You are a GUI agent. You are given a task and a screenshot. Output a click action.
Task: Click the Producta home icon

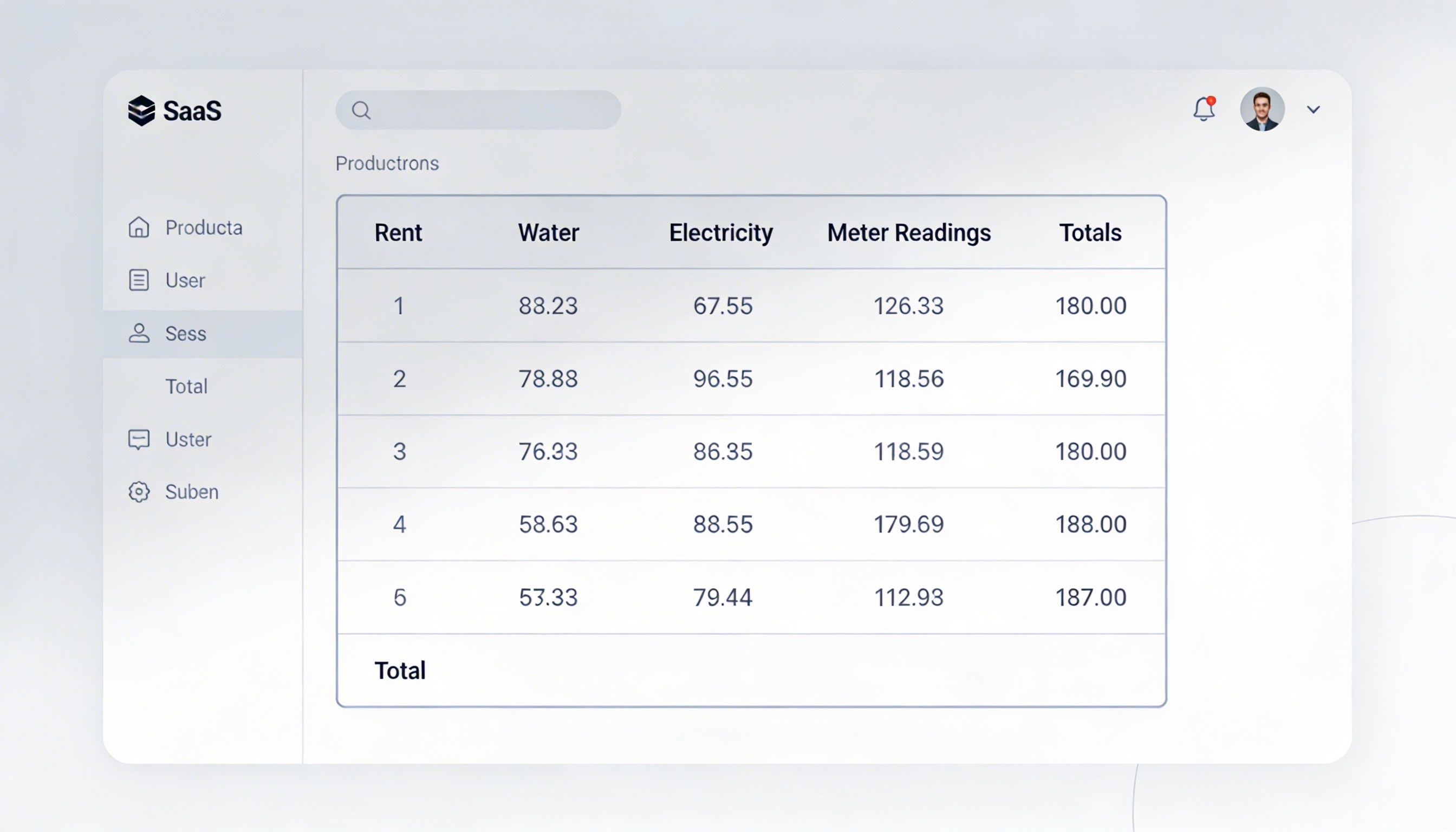[139, 227]
